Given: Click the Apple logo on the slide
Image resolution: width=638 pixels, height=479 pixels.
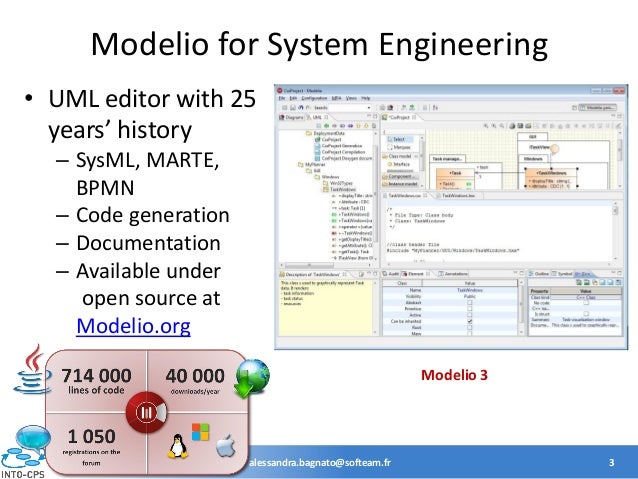Looking at the screenshot, I should coord(226,446).
